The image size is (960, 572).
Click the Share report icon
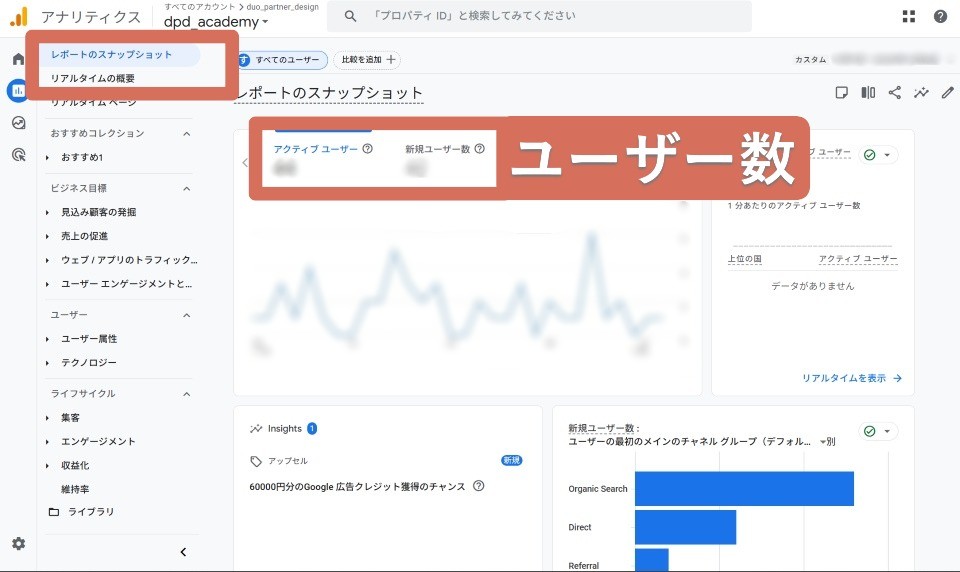click(x=894, y=93)
